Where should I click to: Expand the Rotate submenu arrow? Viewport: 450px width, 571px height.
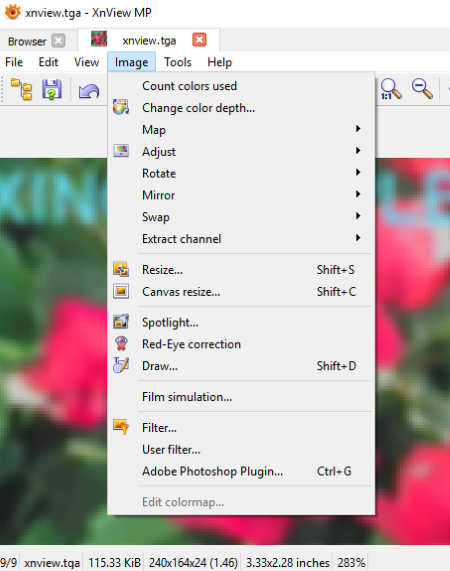(358, 173)
